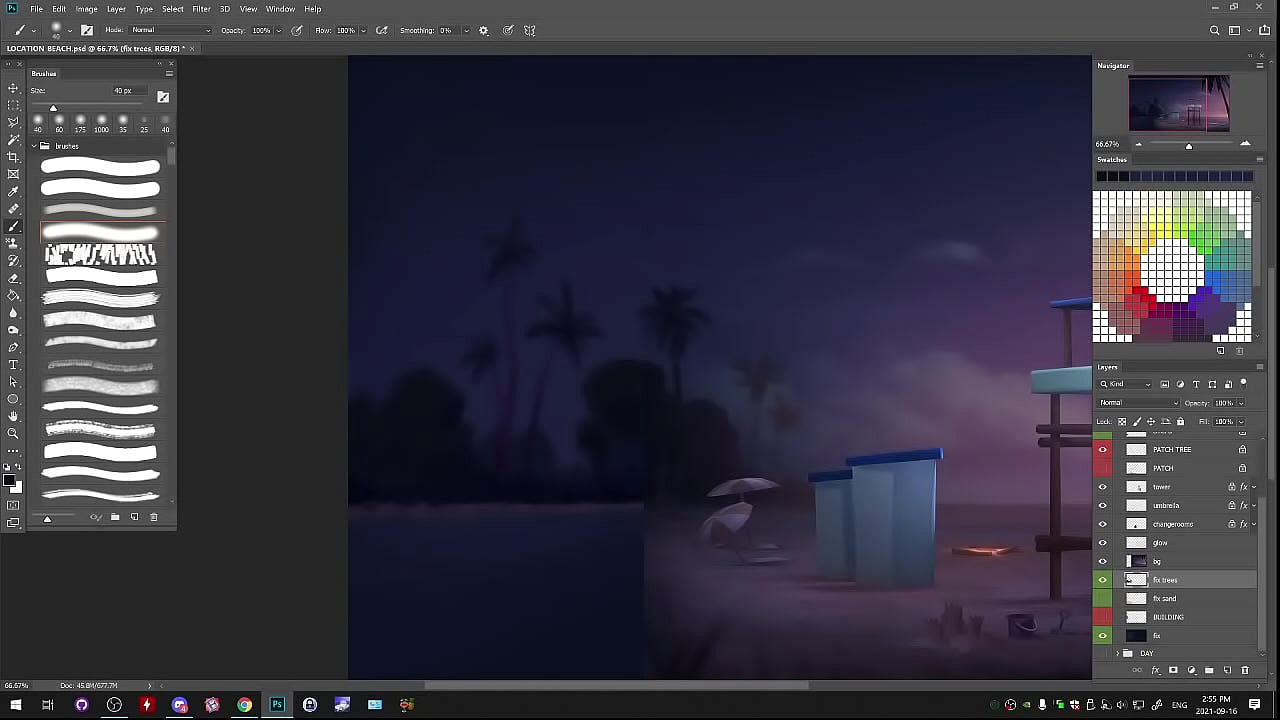Click the smoothing options gear icon
The width and height of the screenshot is (1280, 720).
coord(484,31)
